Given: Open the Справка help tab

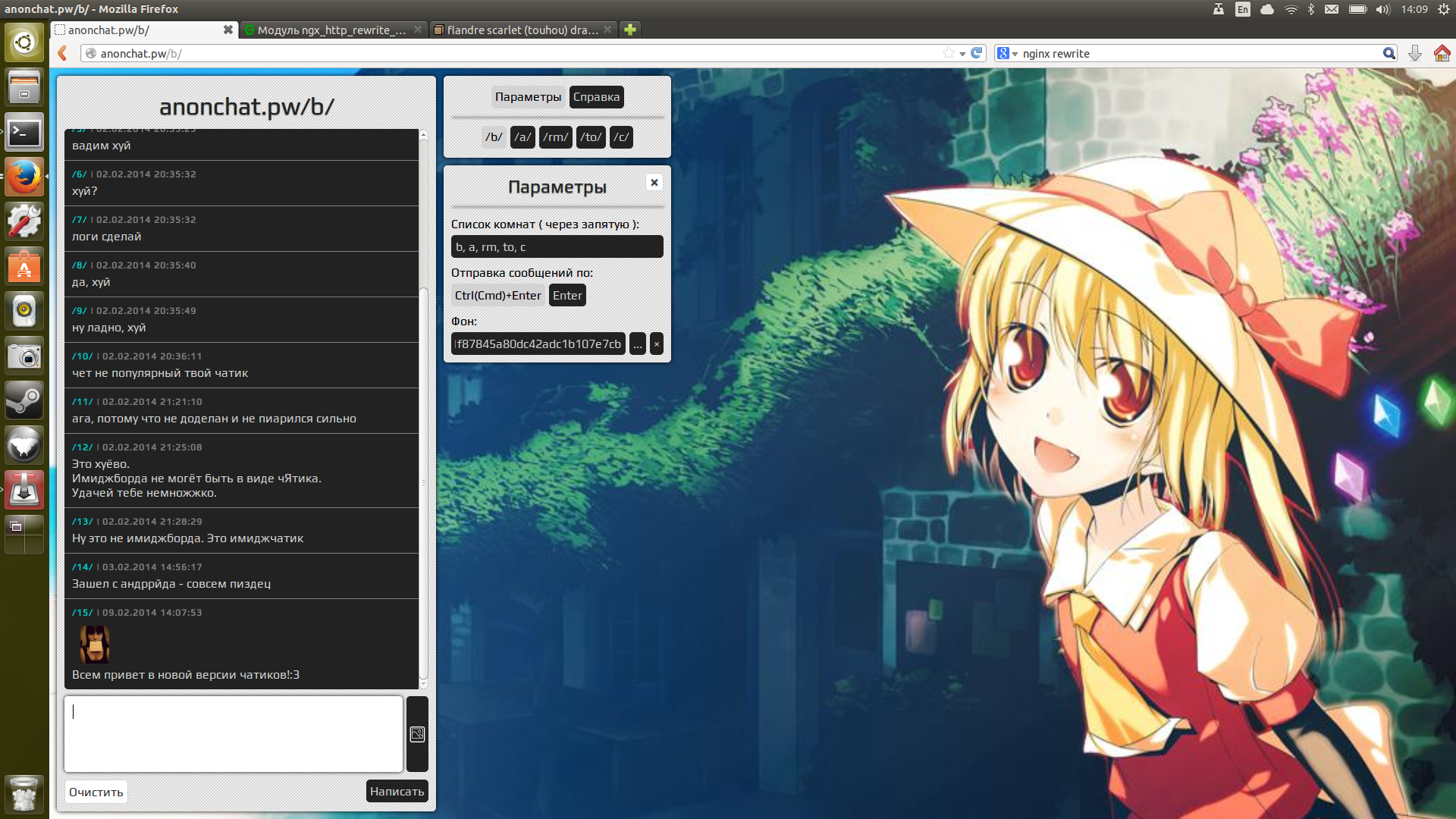Looking at the screenshot, I should coord(596,97).
